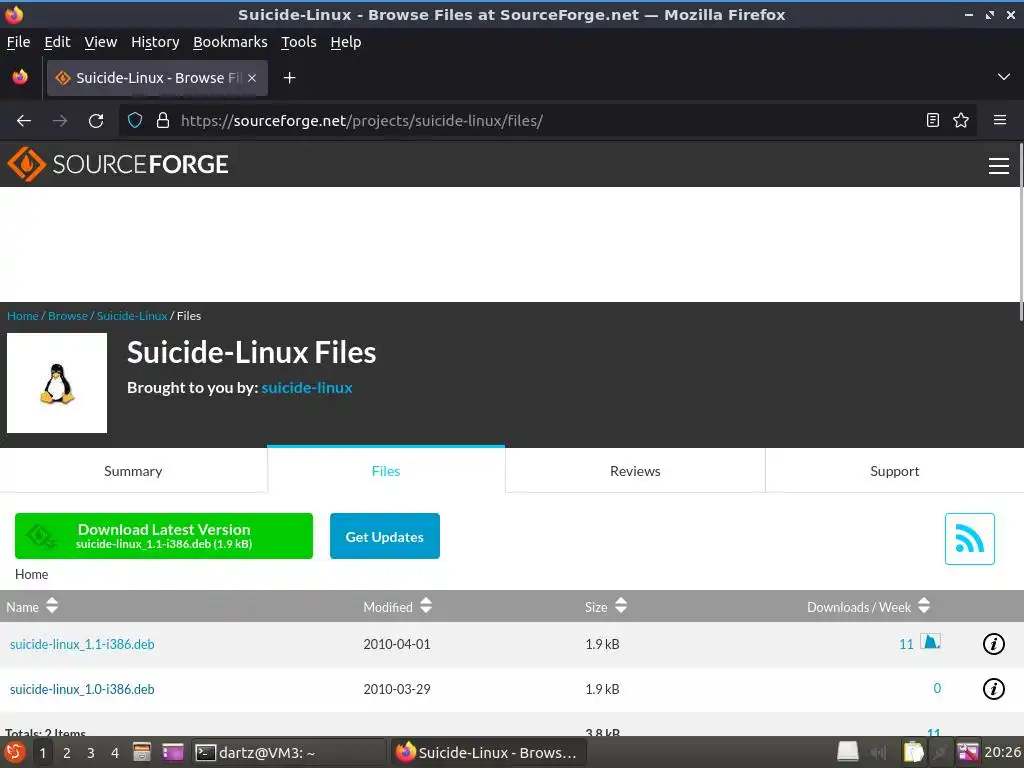Open info for suicide-linux_1.1-i386.deb

(x=993, y=644)
